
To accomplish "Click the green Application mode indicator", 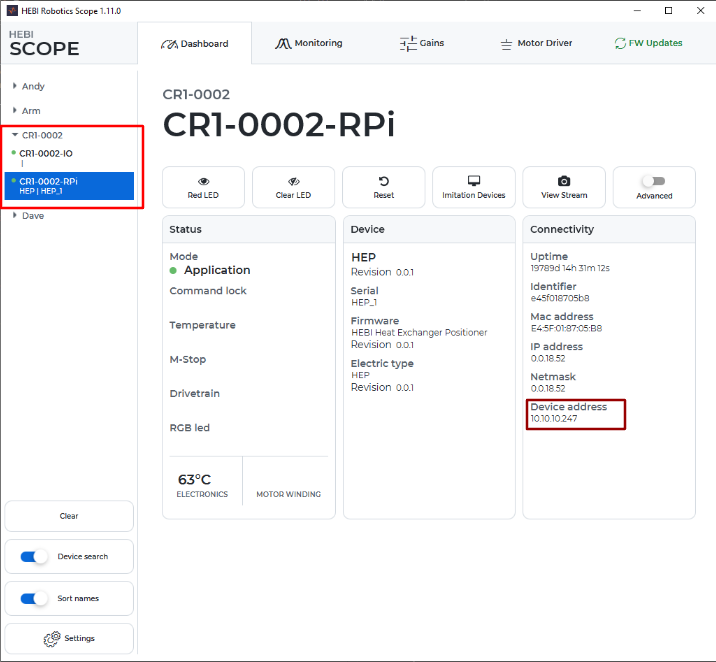I will click(173, 271).
